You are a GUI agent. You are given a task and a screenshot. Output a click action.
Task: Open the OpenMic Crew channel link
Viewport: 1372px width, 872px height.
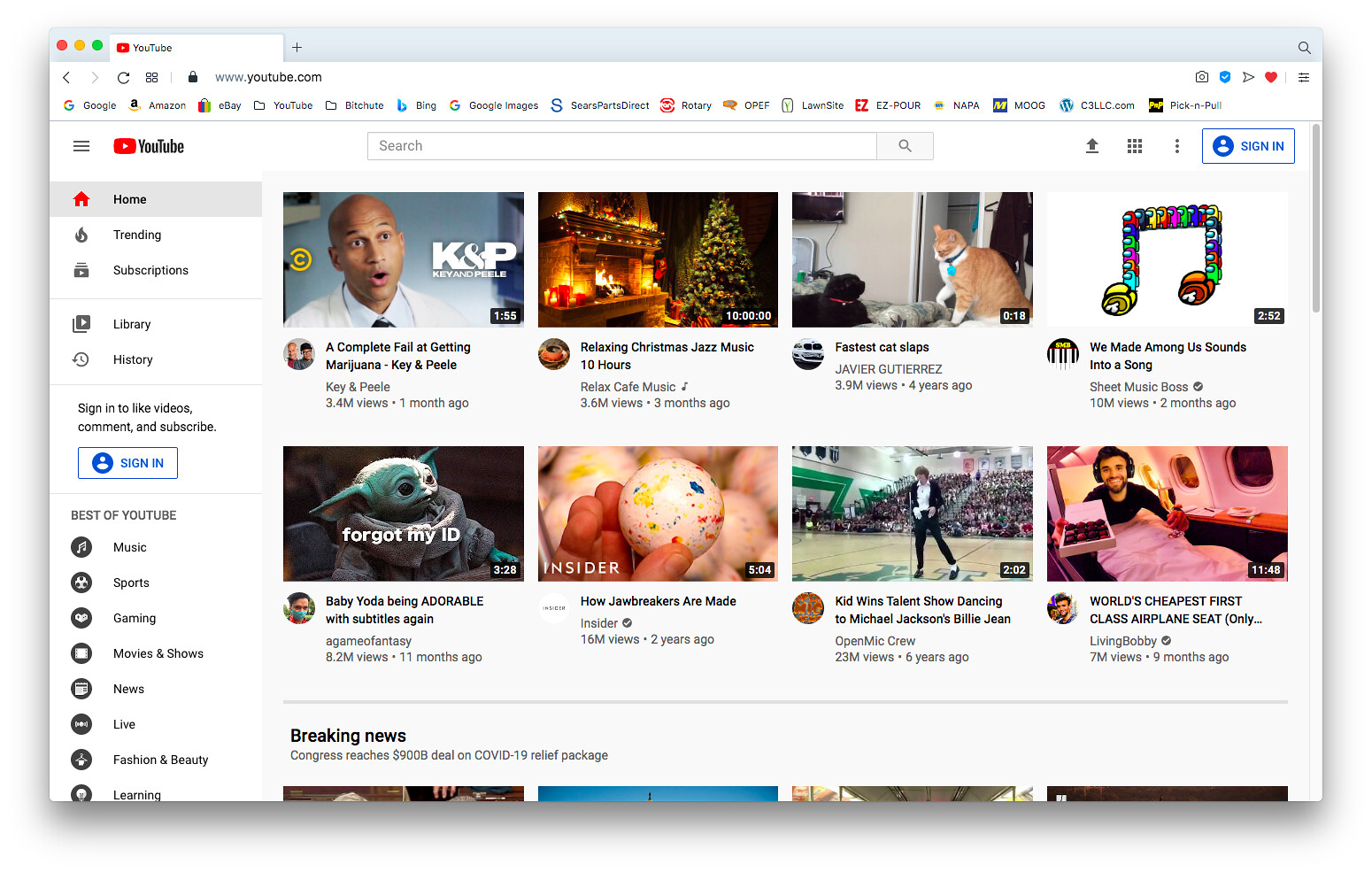click(875, 641)
